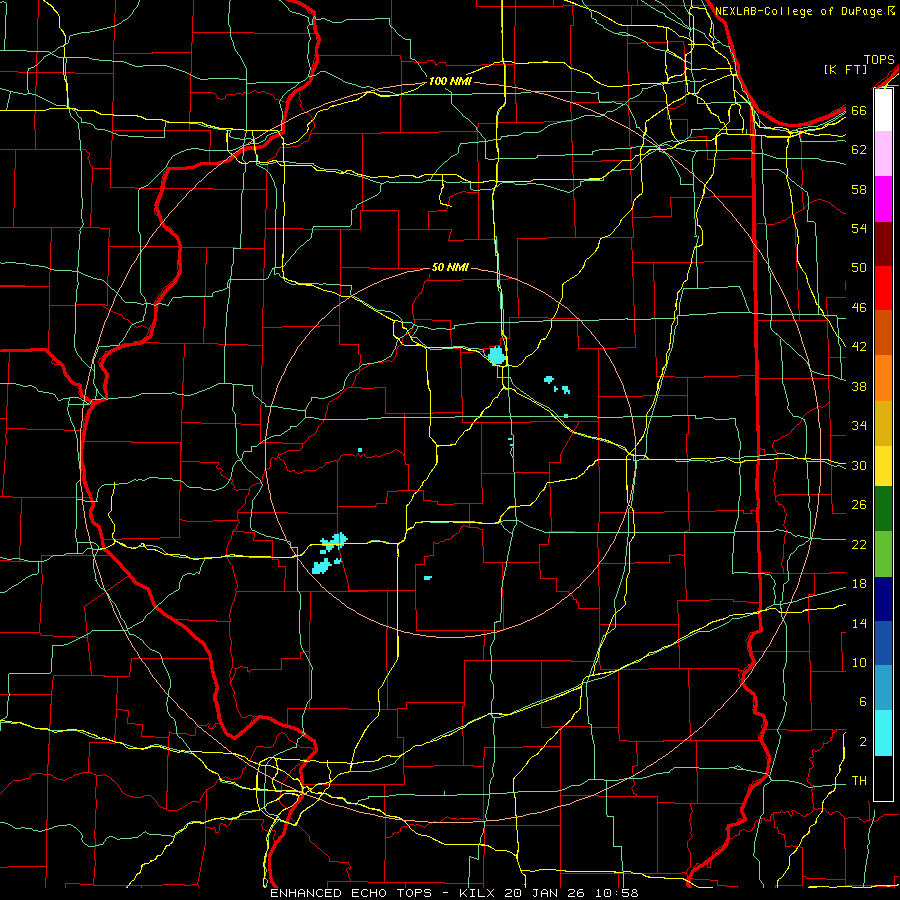900x900 pixels.
Task: Click the TOPS legend heading
Action: pyautogui.click(x=879, y=60)
